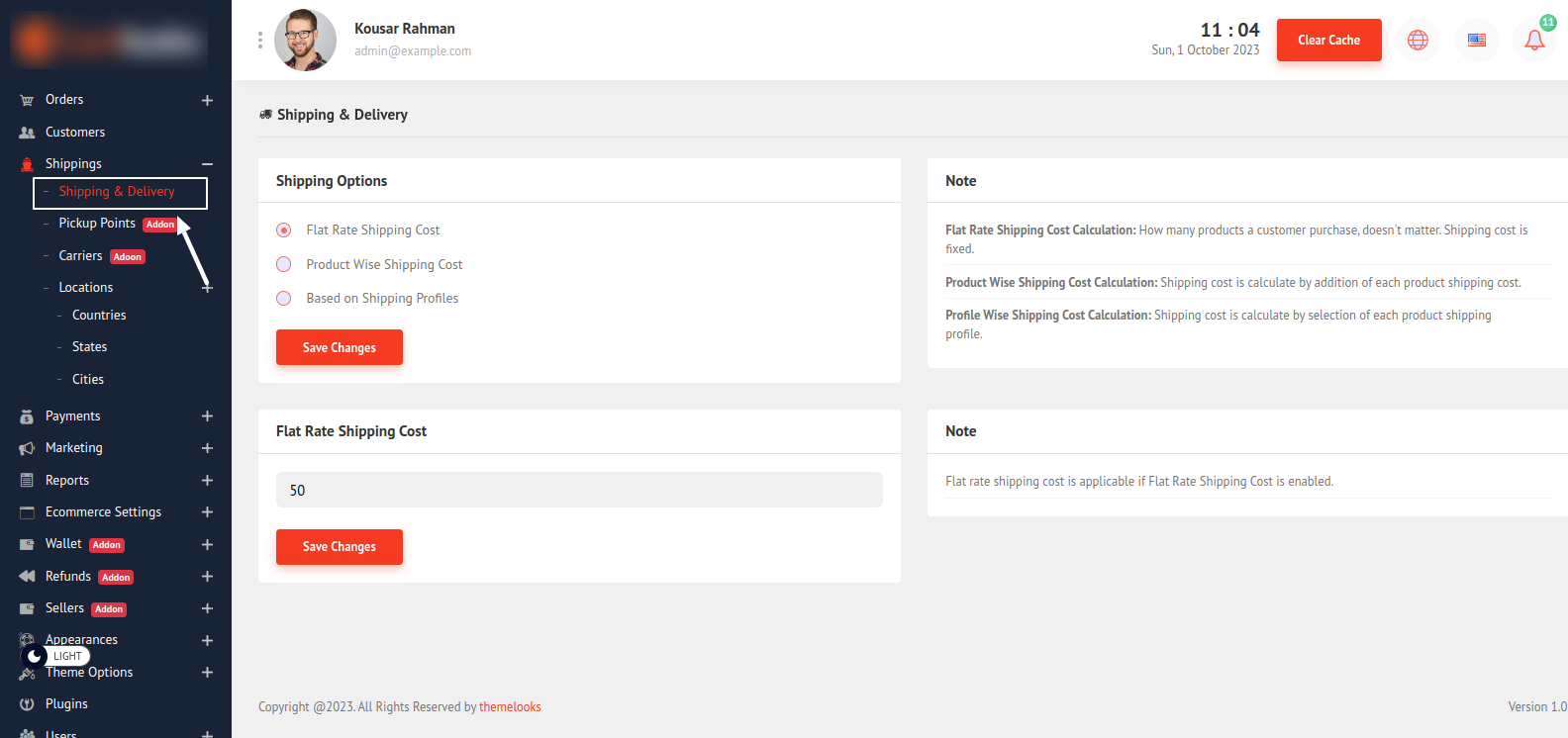
Task: Open Pickup Points in sidebar
Action: pyautogui.click(x=97, y=224)
